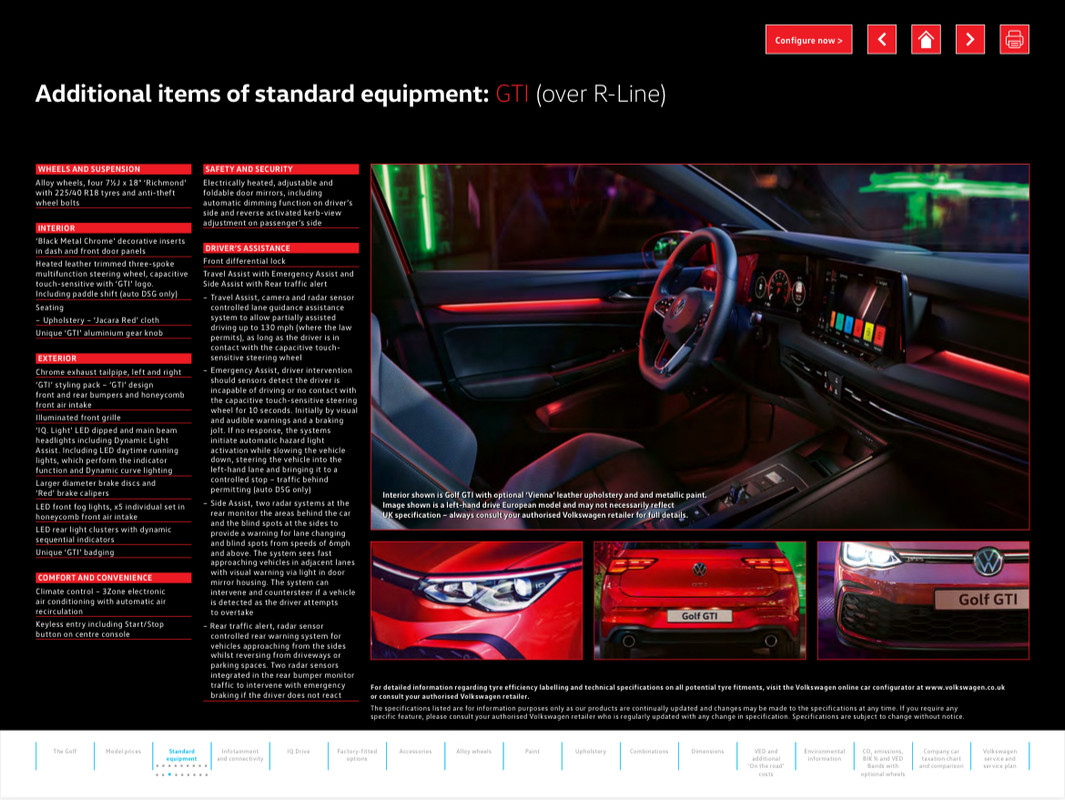The width and height of the screenshot is (1065, 800).
Task: Click the front grille Golf GTI photo
Action: [923, 600]
